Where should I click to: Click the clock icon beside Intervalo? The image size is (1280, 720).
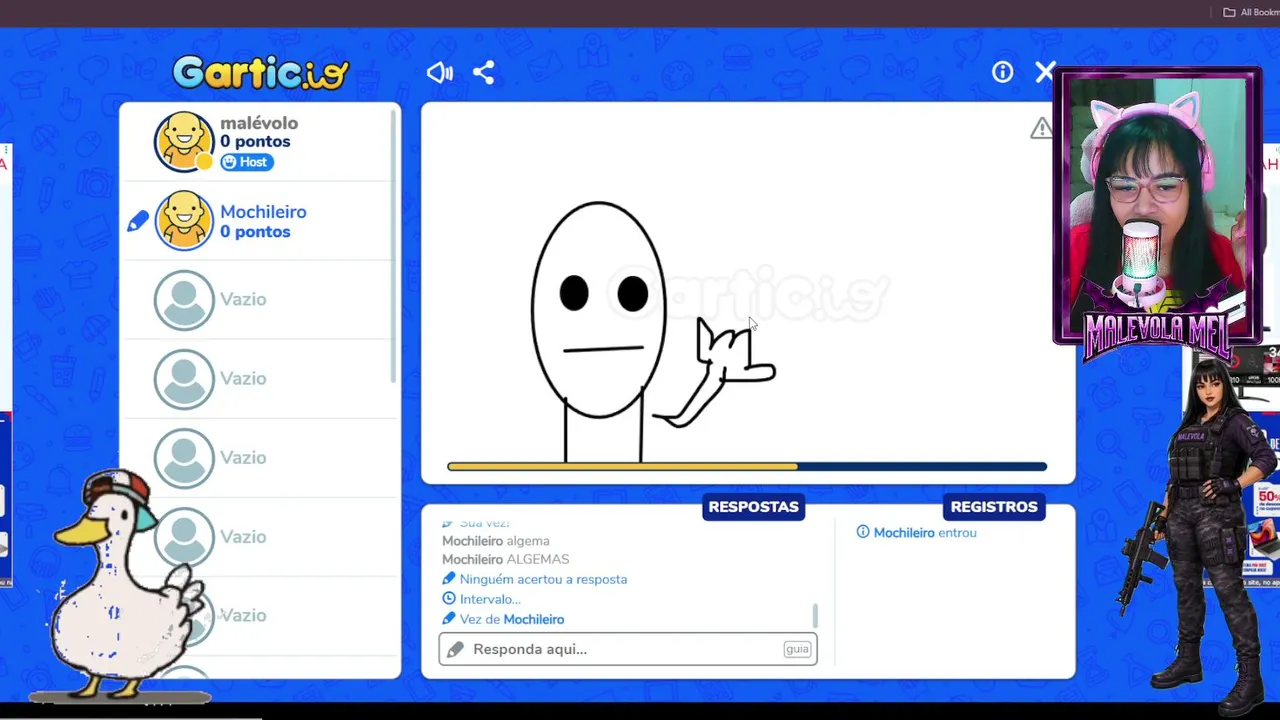coord(449,599)
